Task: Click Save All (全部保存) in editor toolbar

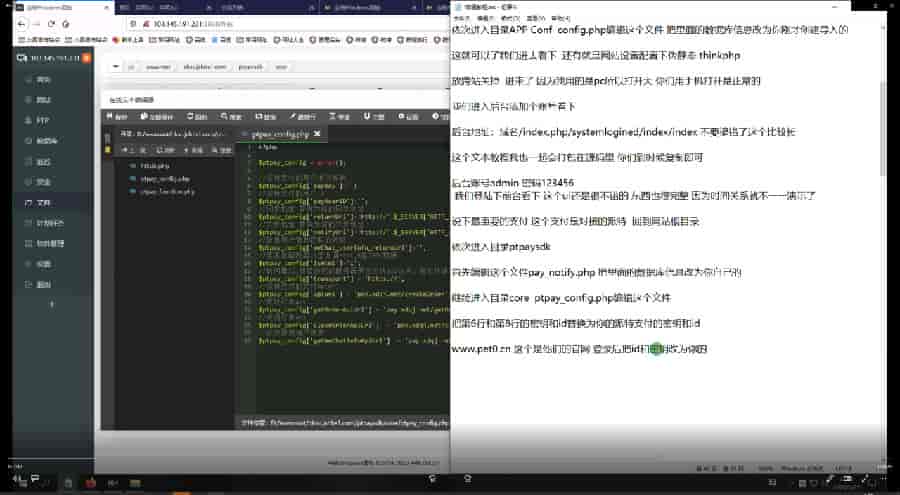Action: click(156, 117)
